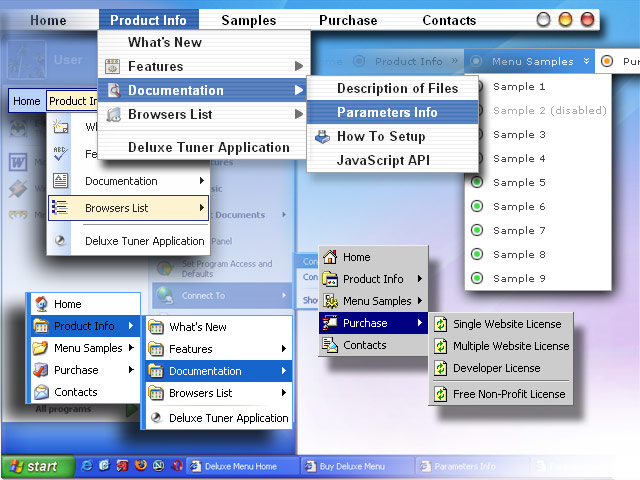Viewport: 640px width, 480px height.
Task: Toggle the orange radio button beside Pur tab
Action: [607, 61]
